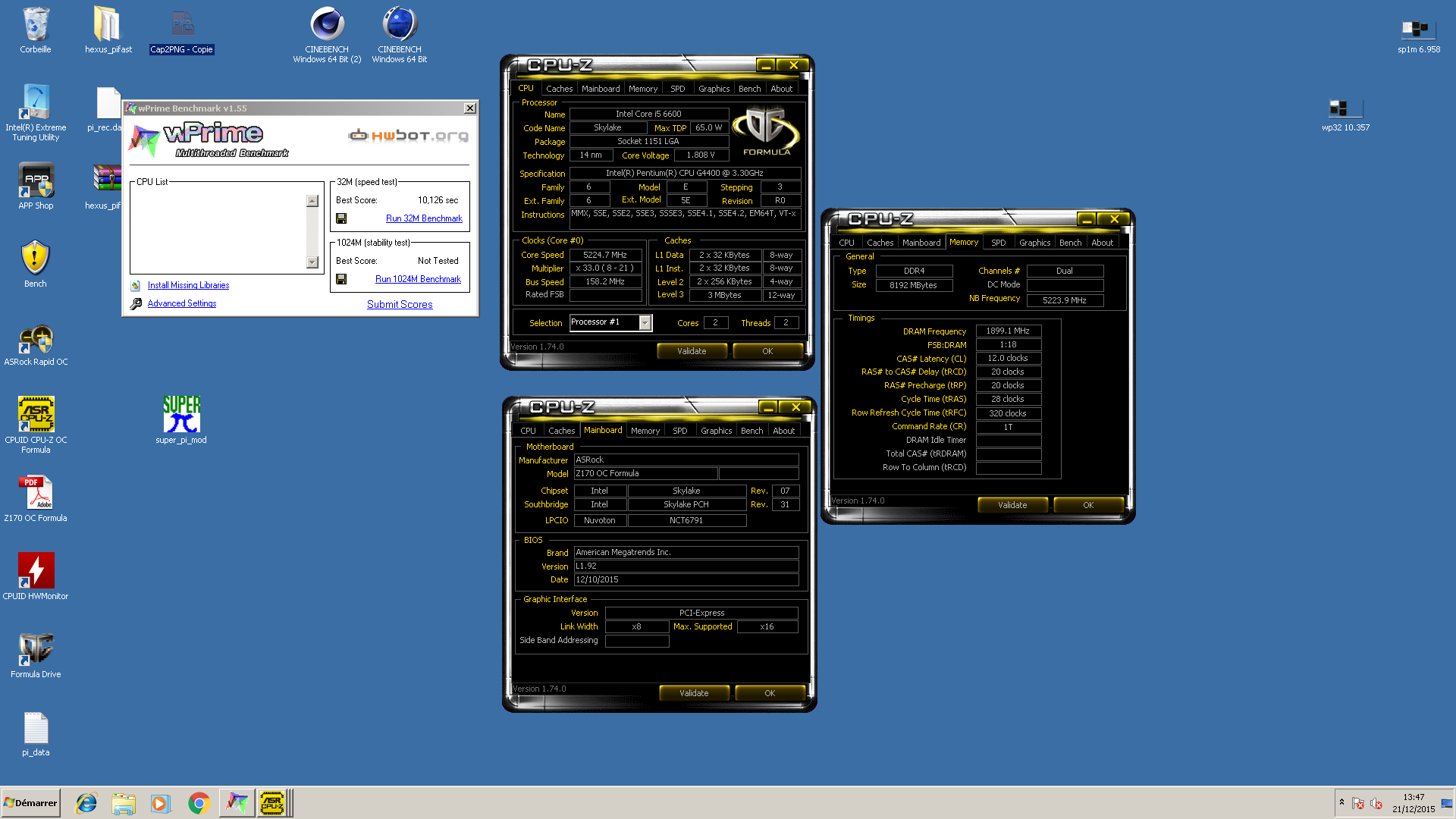This screenshot has height=819, width=1456.
Task: Open the Corbeille recycle bin icon
Action: pyautogui.click(x=36, y=30)
